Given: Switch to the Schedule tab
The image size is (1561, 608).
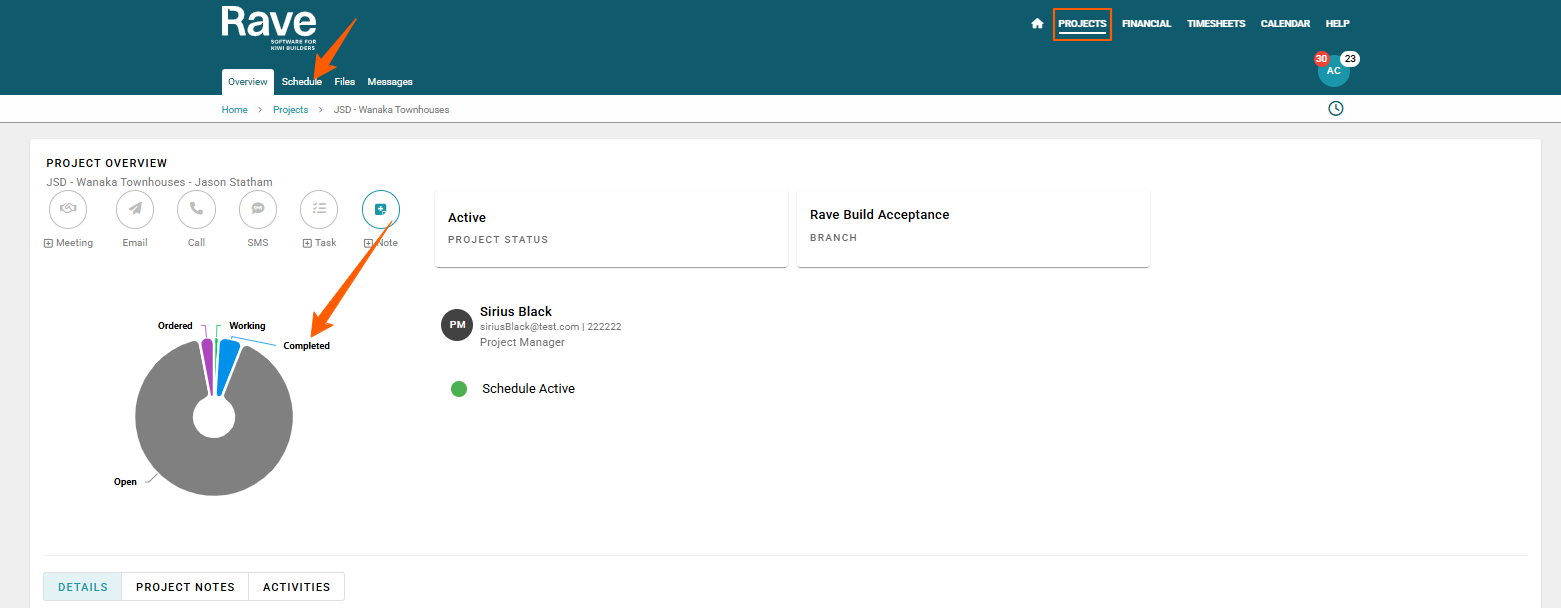Looking at the screenshot, I should click(302, 82).
